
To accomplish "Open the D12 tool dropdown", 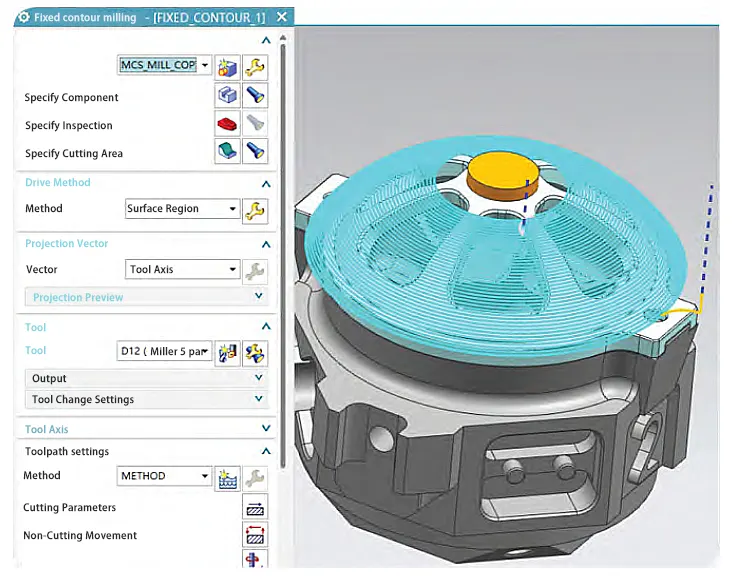I will coord(205,351).
